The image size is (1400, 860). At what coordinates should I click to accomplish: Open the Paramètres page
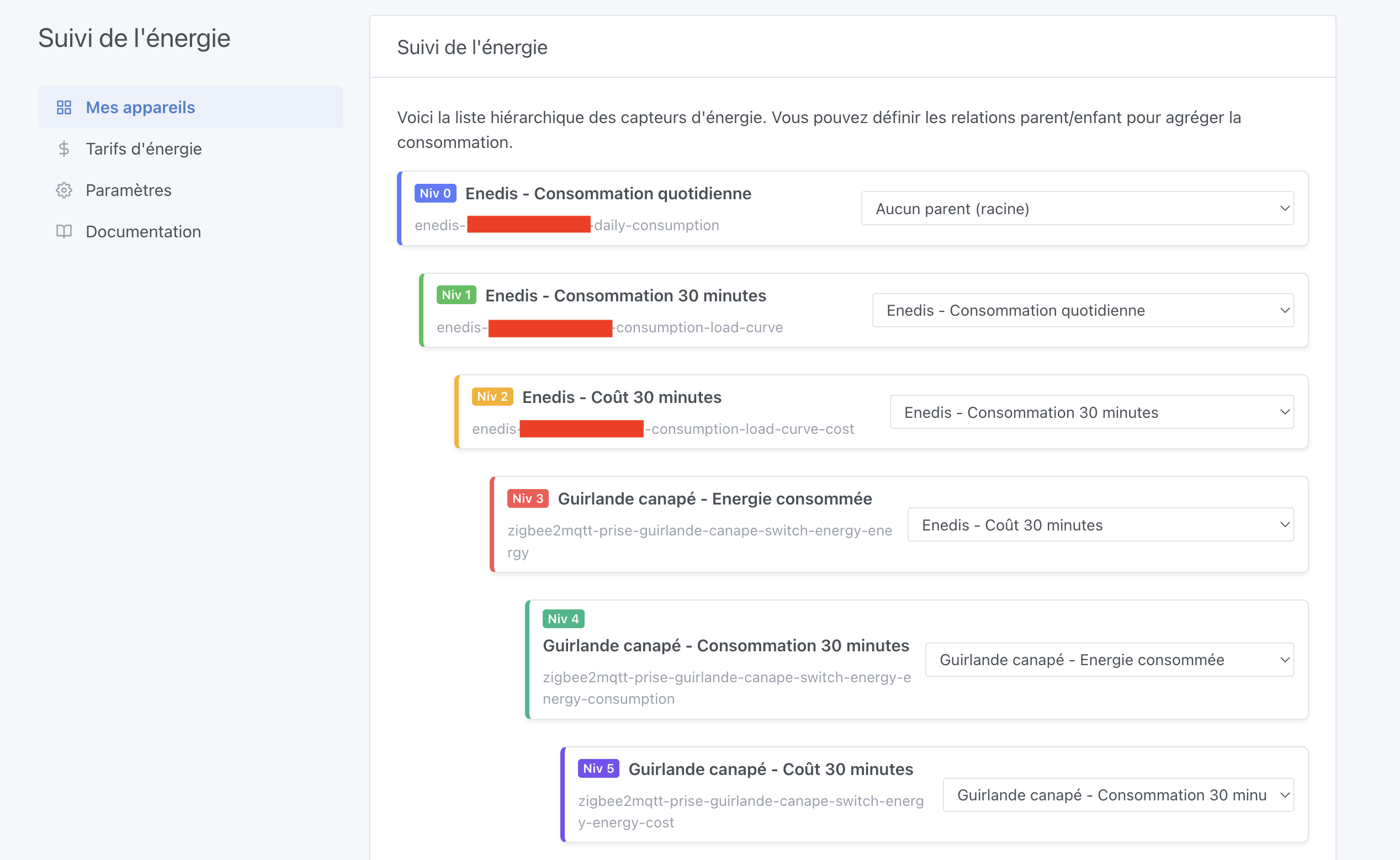coord(129,190)
